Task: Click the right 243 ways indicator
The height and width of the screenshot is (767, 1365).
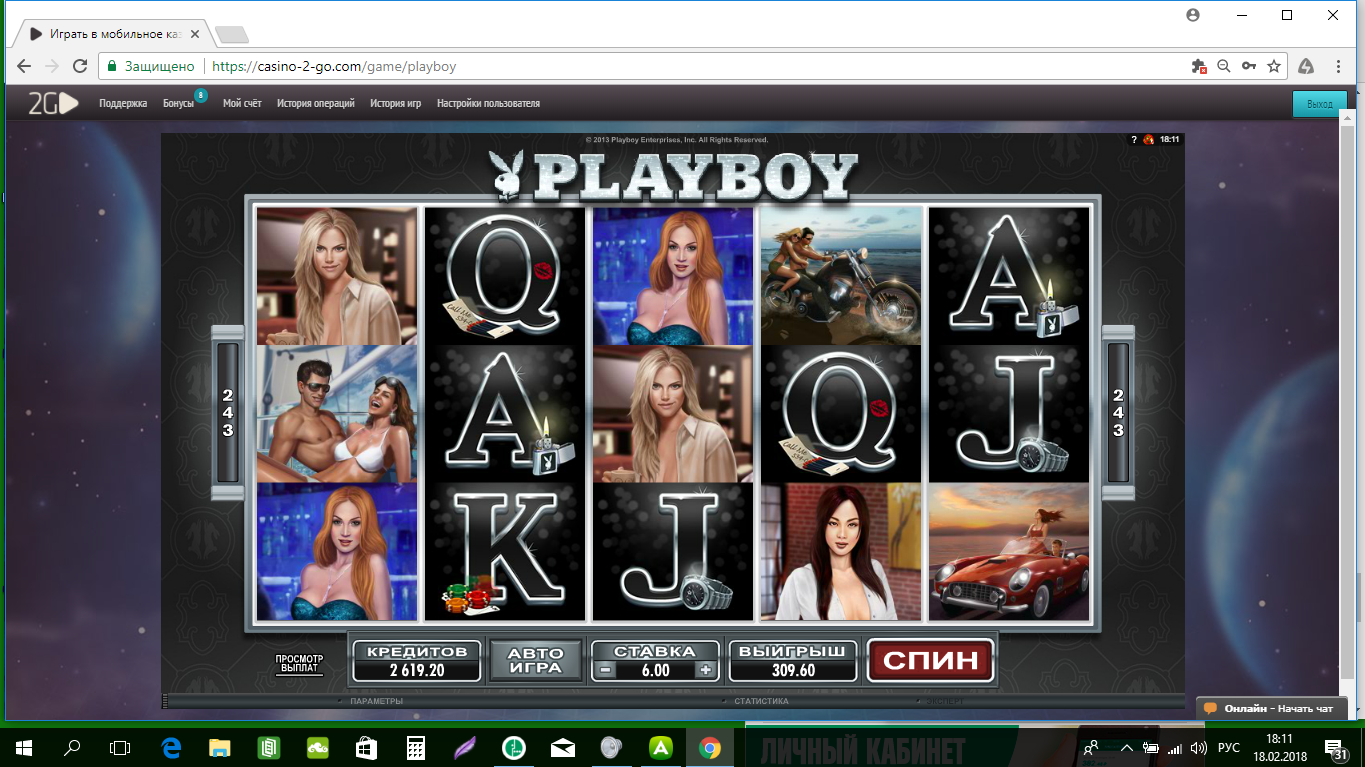Action: 1118,412
